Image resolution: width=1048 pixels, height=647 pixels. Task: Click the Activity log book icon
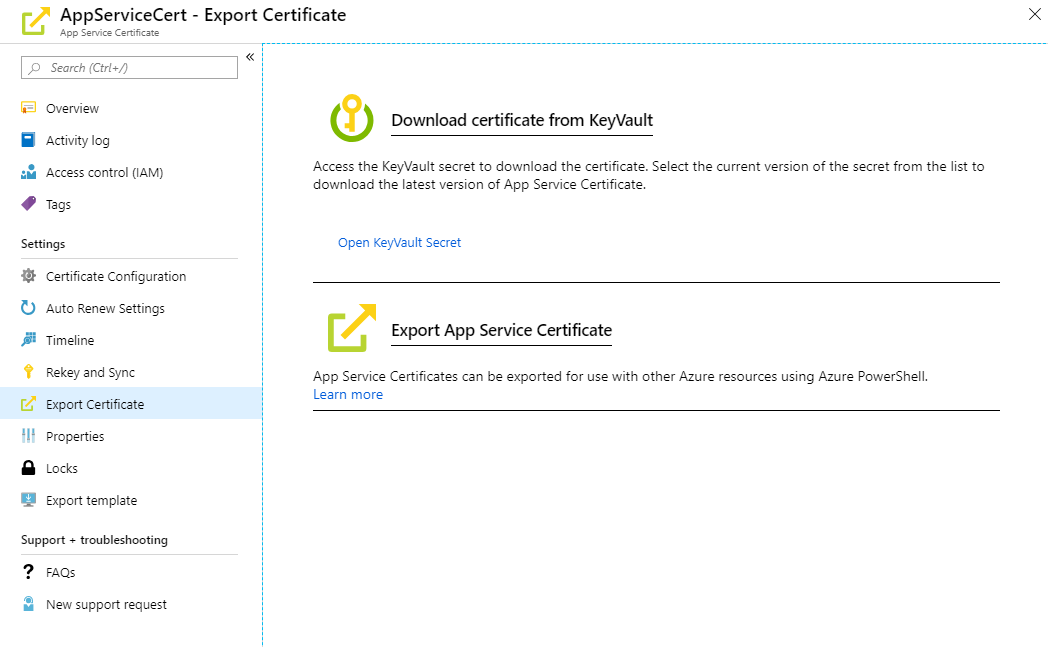[x=28, y=140]
